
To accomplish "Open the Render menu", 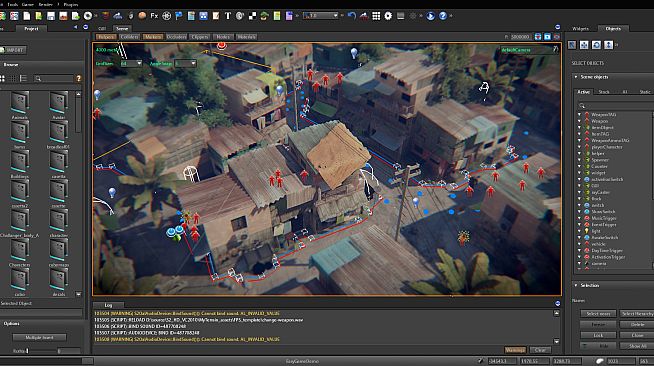I will (45, 4).
